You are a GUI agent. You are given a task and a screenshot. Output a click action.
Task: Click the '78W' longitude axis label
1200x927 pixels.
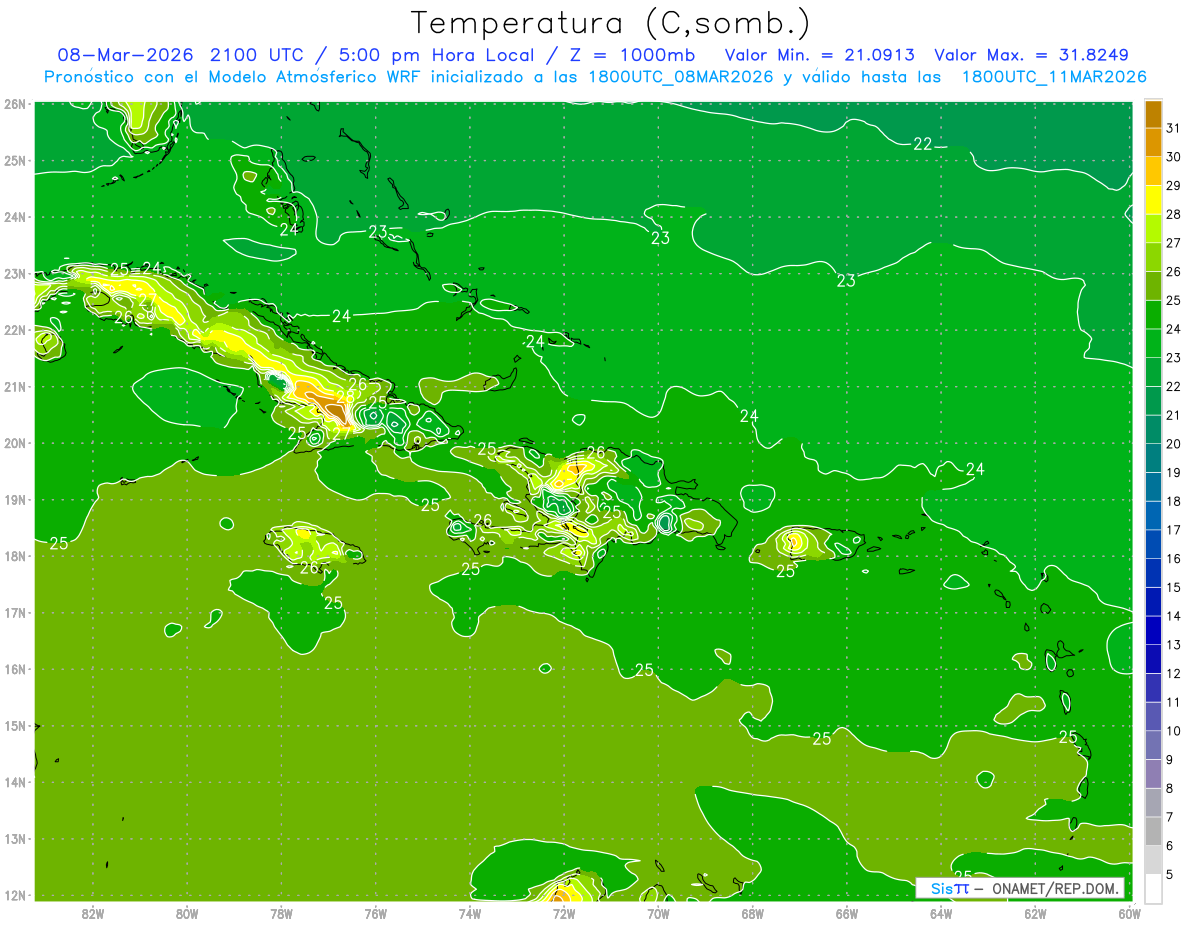tap(281, 913)
